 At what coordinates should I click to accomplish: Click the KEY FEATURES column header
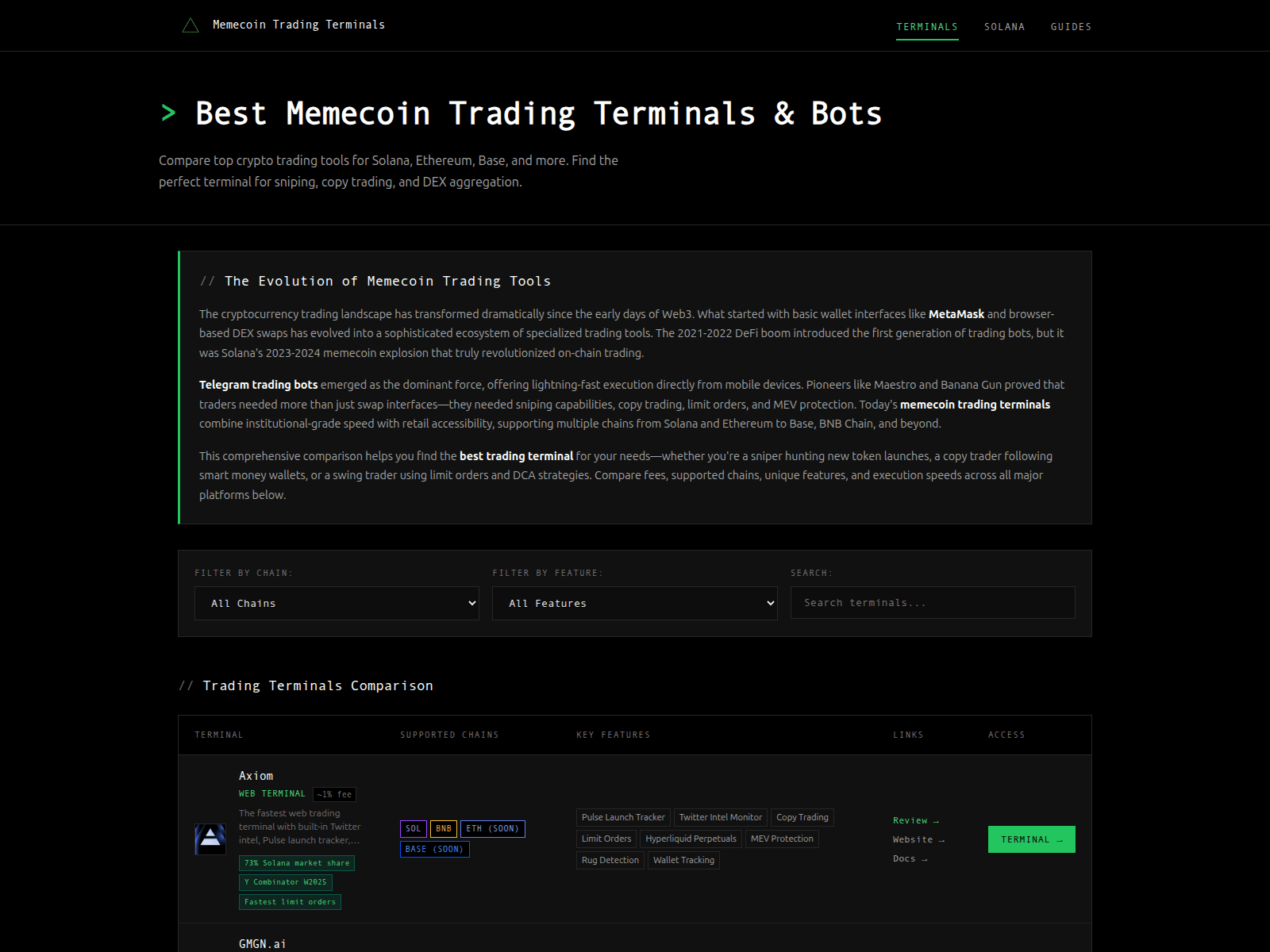pyautogui.click(x=613, y=735)
